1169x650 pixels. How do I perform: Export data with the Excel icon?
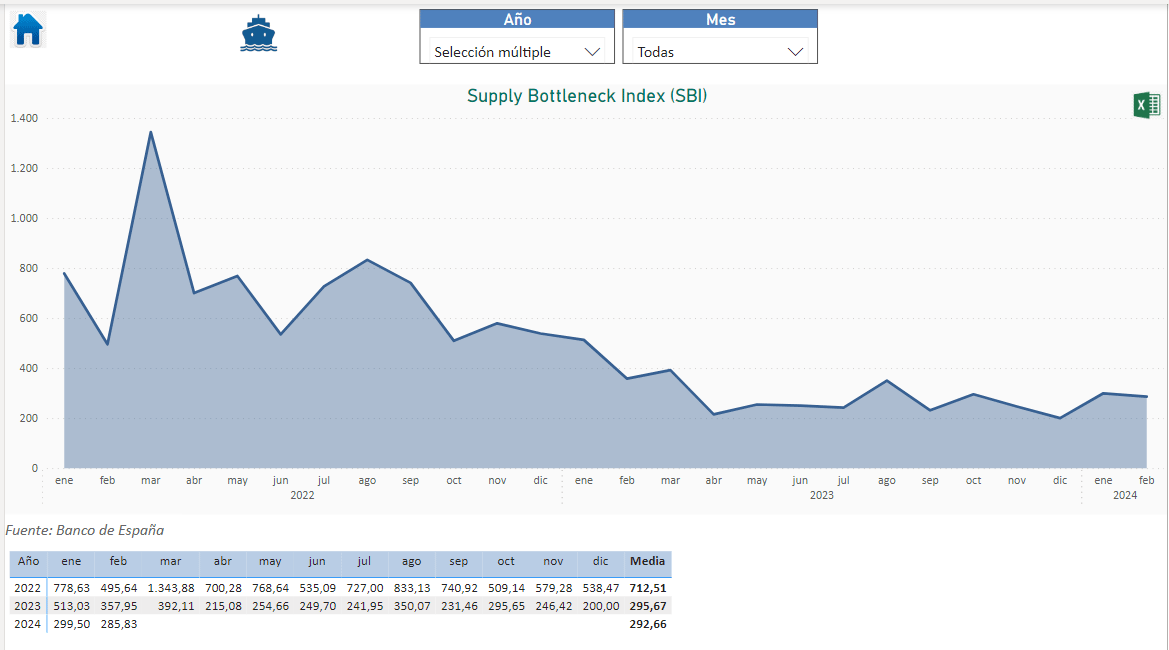tap(1146, 105)
